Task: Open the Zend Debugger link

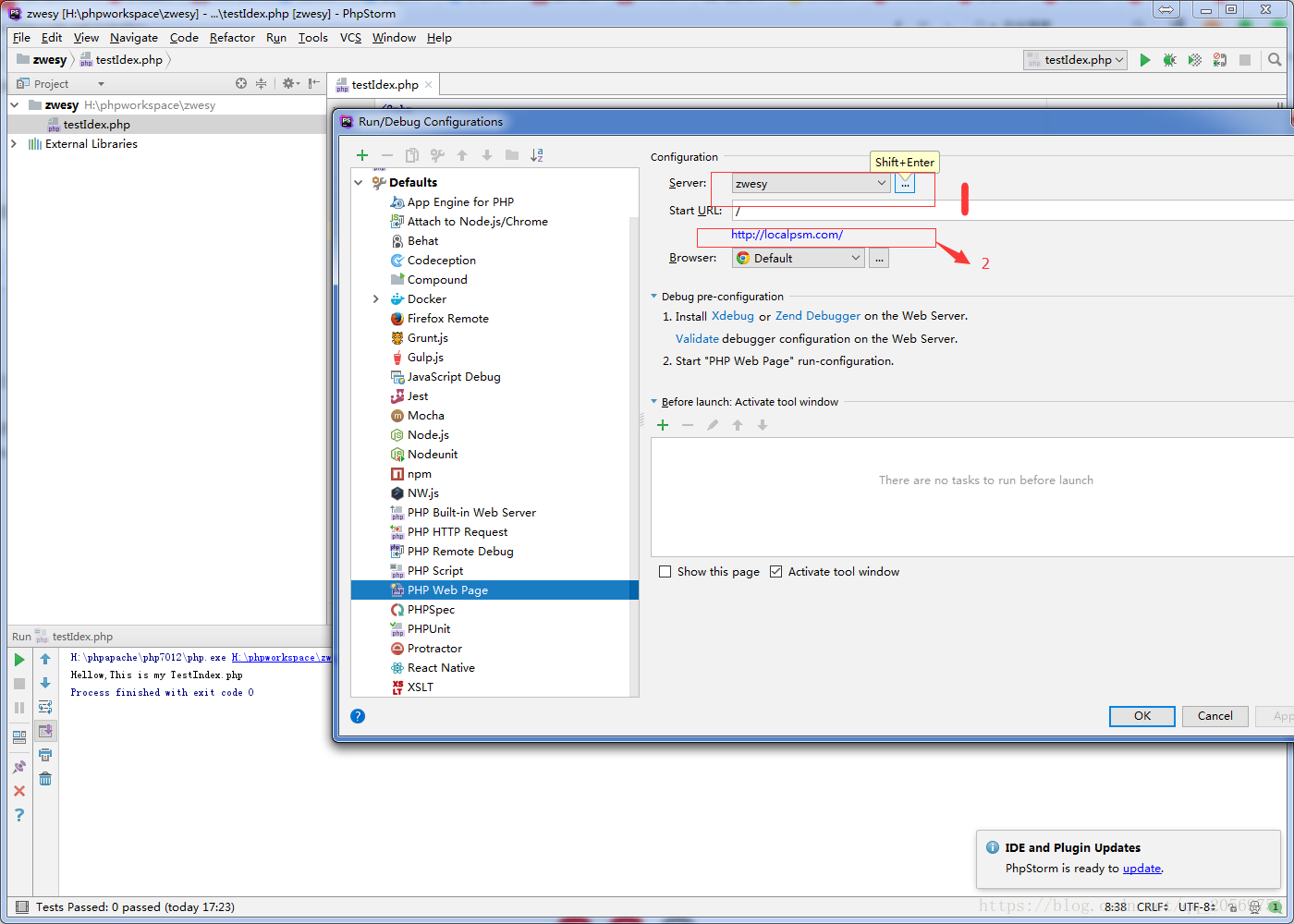Action: pyautogui.click(x=818, y=316)
